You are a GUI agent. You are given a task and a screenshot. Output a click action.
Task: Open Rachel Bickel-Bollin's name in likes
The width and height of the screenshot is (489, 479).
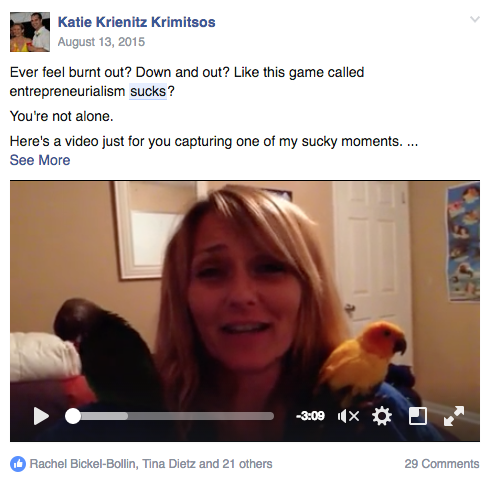click(x=83, y=464)
